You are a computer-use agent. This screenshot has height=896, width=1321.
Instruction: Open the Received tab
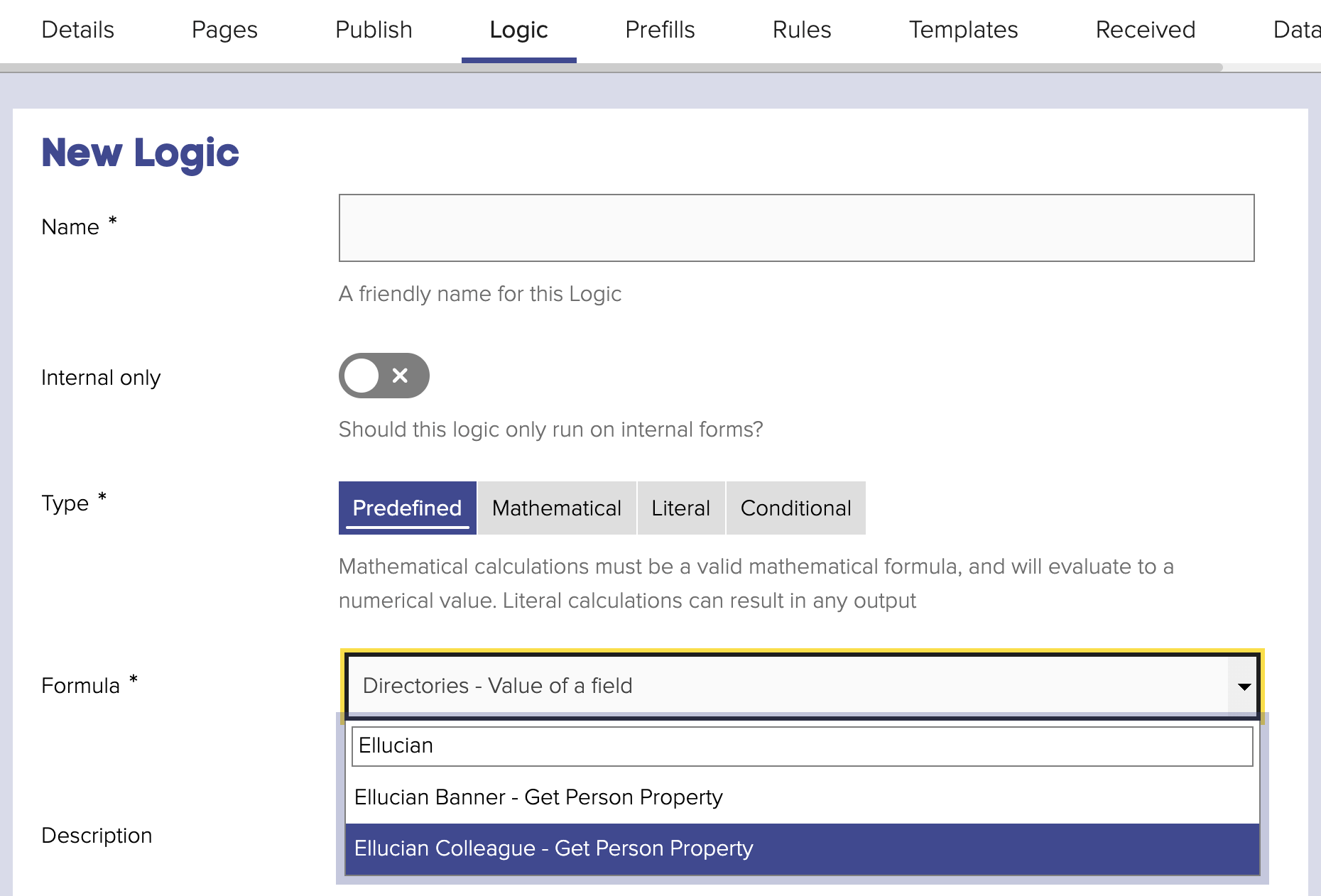click(1146, 30)
